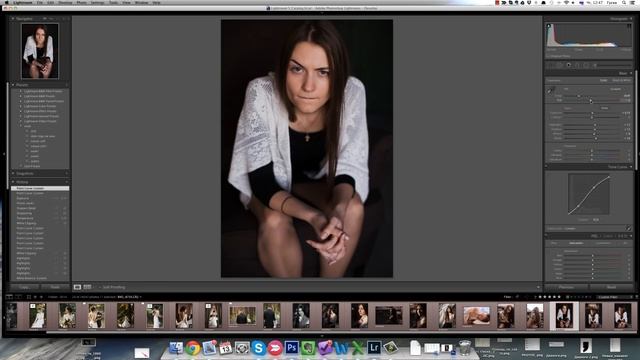Open the Develop menu
The width and height of the screenshot is (640, 360).
pyautogui.click(x=65, y=2)
